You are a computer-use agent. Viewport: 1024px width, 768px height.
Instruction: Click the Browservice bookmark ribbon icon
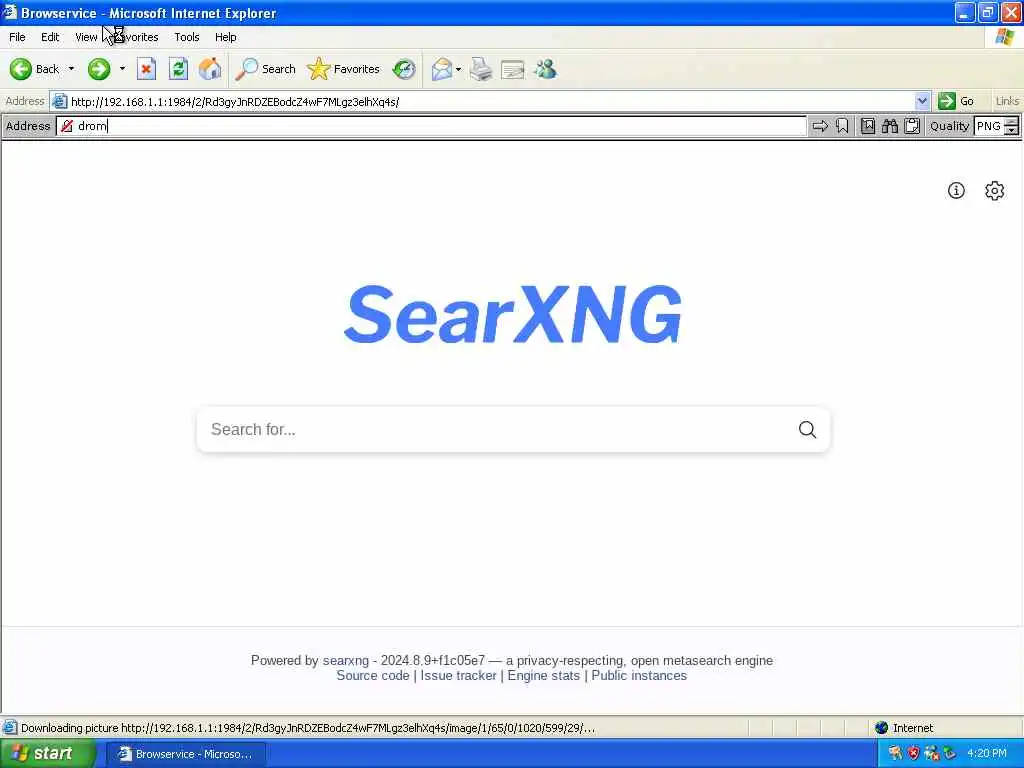842,126
